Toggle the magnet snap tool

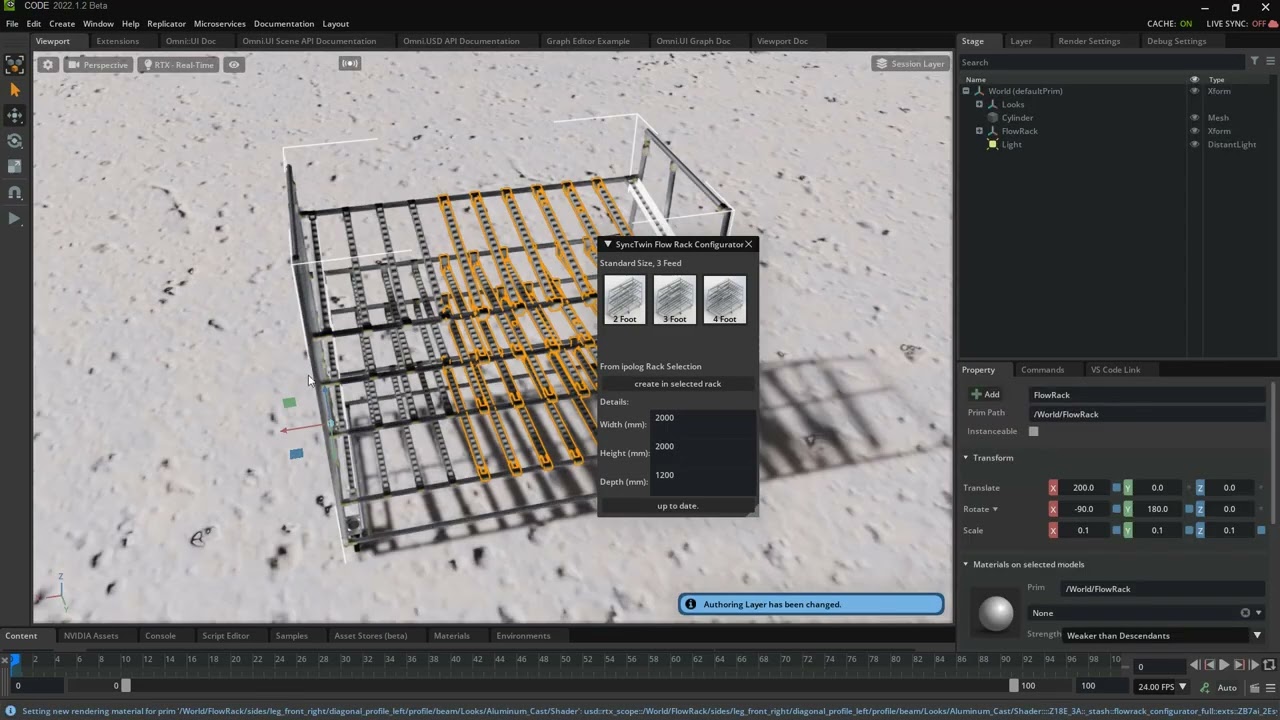point(15,192)
